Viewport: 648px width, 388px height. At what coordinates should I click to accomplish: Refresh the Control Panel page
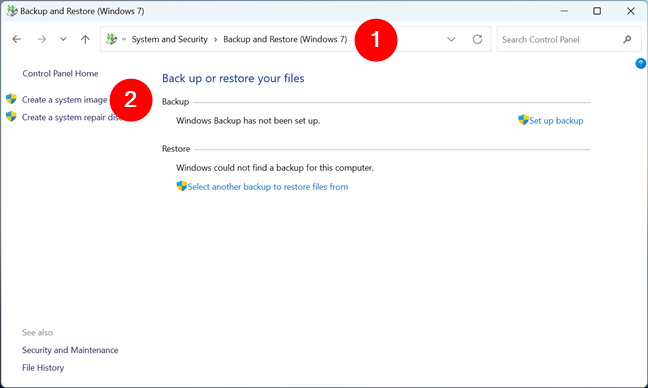coord(477,39)
